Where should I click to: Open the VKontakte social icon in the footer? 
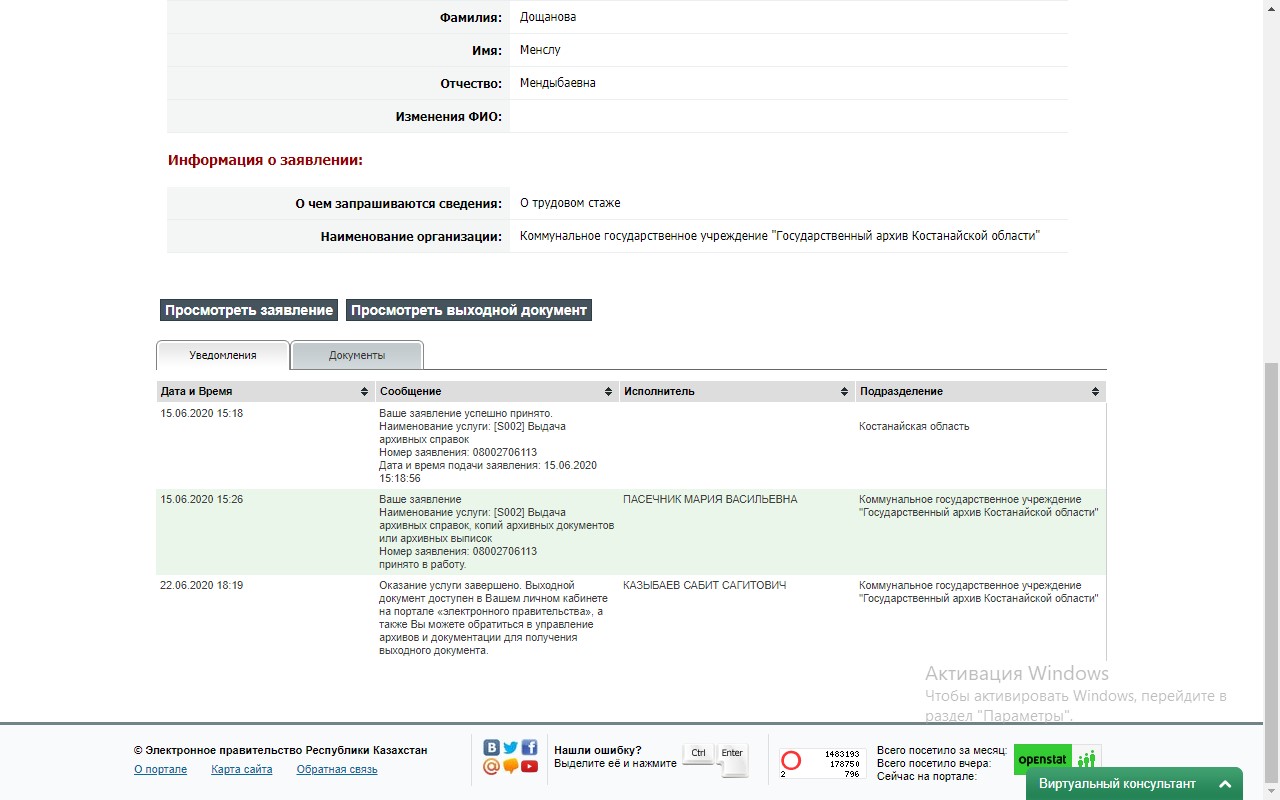point(491,748)
